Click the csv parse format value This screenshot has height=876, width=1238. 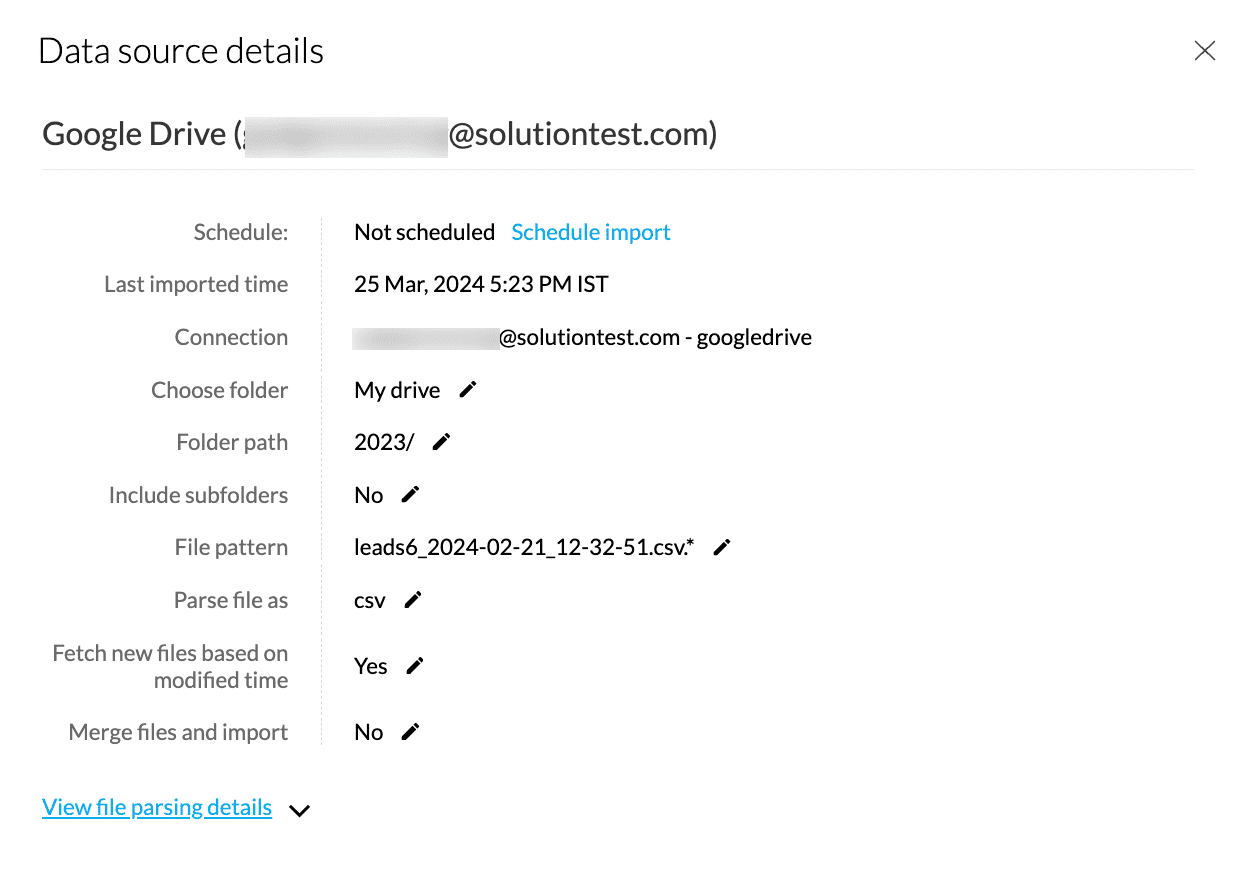click(x=370, y=600)
